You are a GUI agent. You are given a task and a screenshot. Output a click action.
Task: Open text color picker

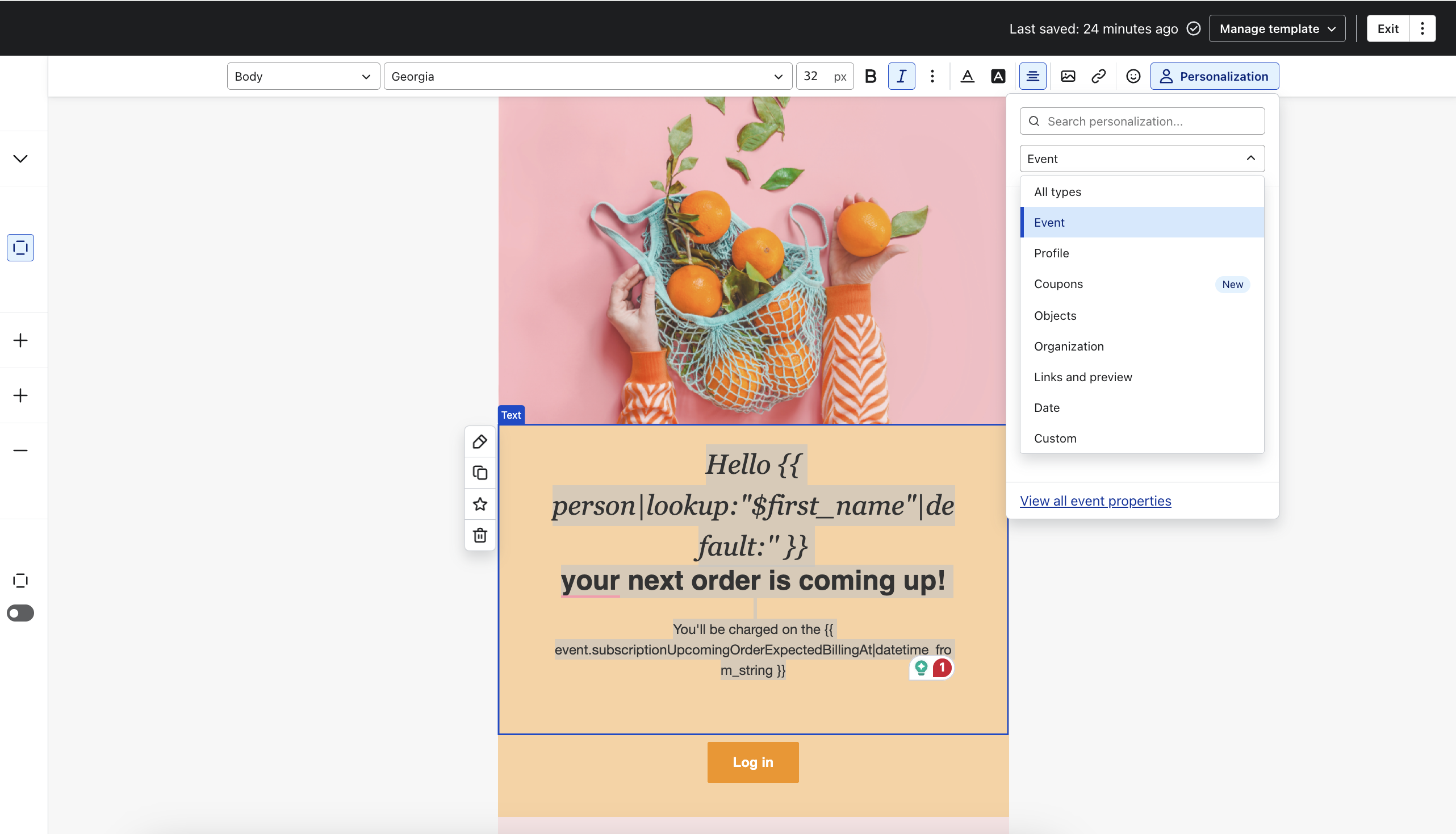(x=967, y=76)
